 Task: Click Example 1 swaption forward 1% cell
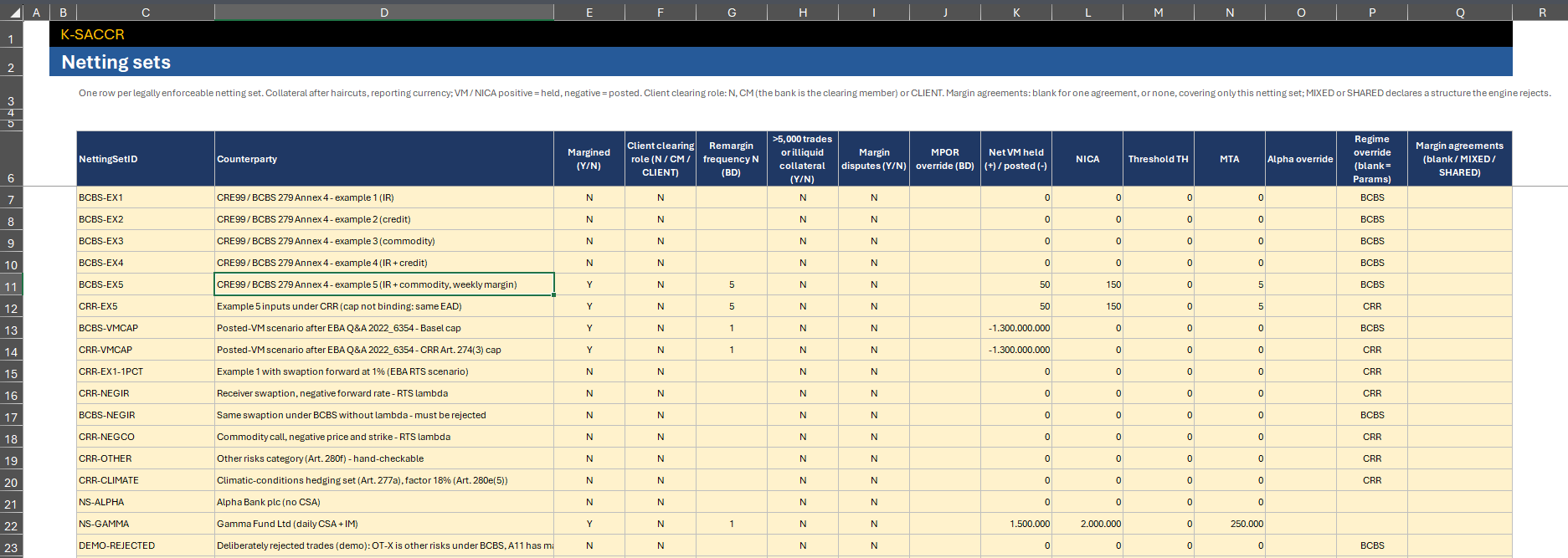point(384,371)
